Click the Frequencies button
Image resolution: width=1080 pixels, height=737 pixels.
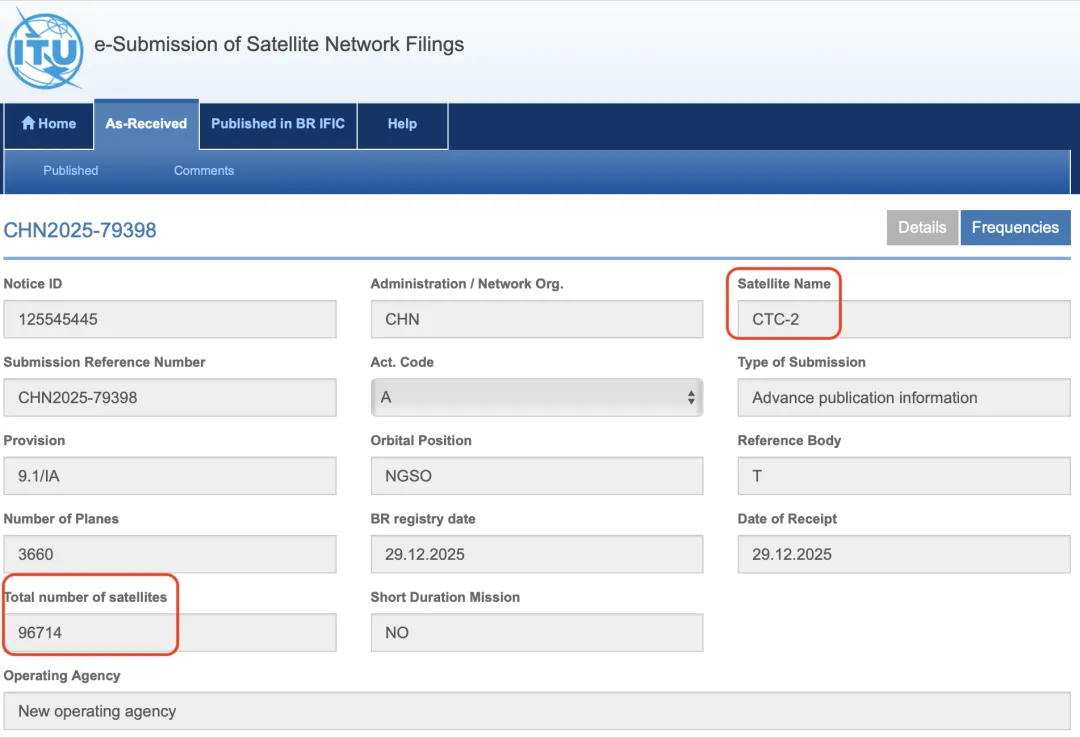pyautogui.click(x=1015, y=228)
